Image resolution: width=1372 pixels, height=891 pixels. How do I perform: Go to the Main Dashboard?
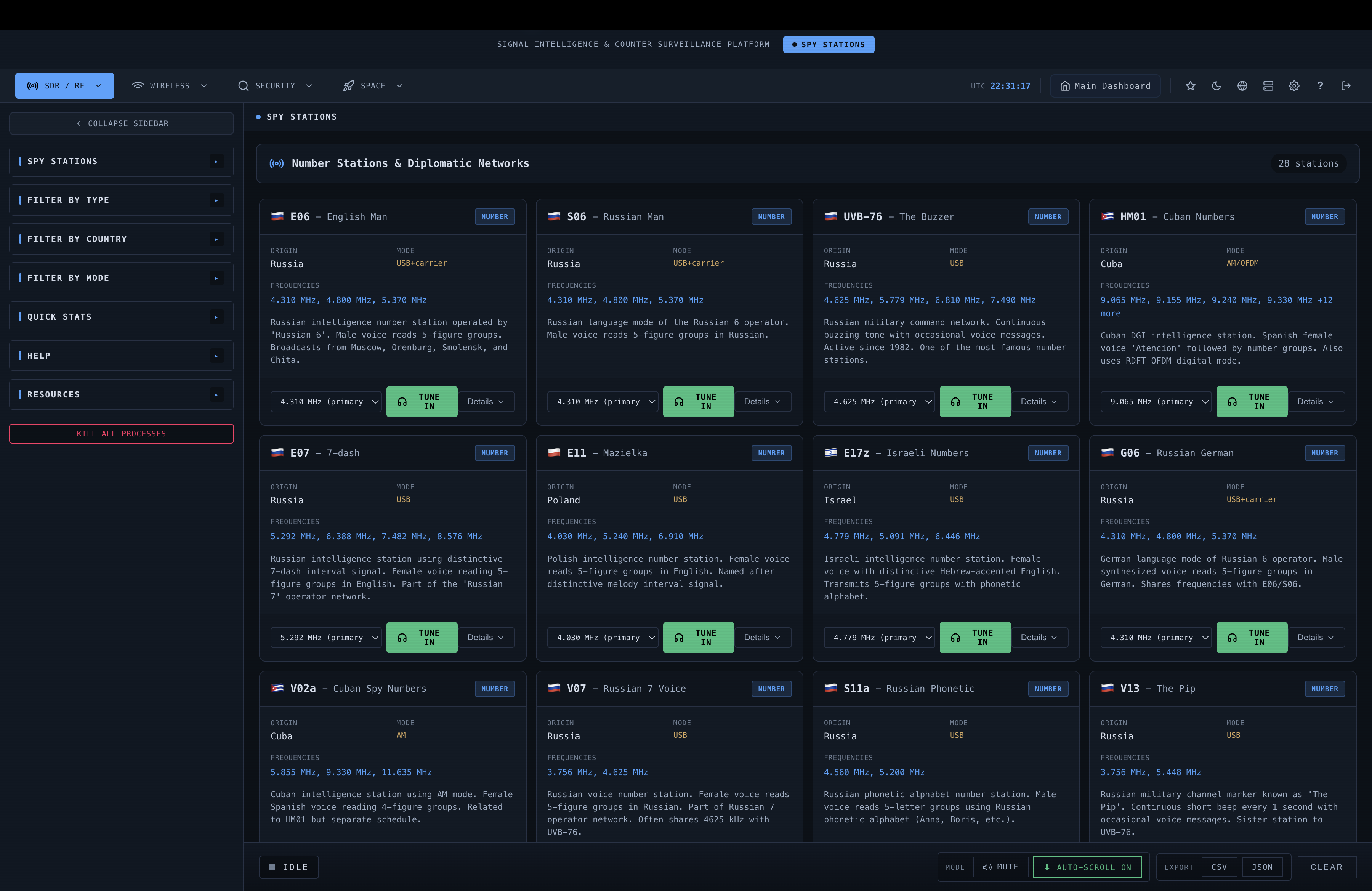pyautogui.click(x=1104, y=85)
